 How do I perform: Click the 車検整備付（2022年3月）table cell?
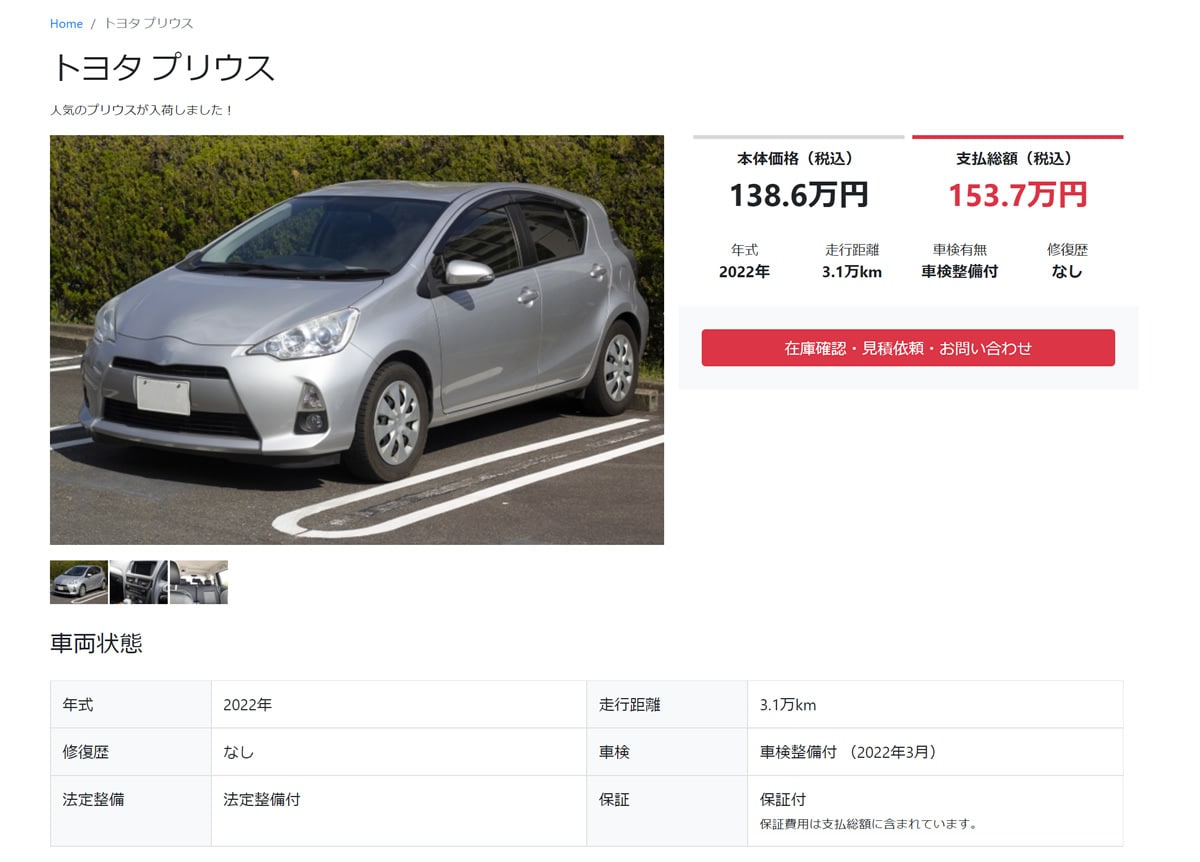935,751
